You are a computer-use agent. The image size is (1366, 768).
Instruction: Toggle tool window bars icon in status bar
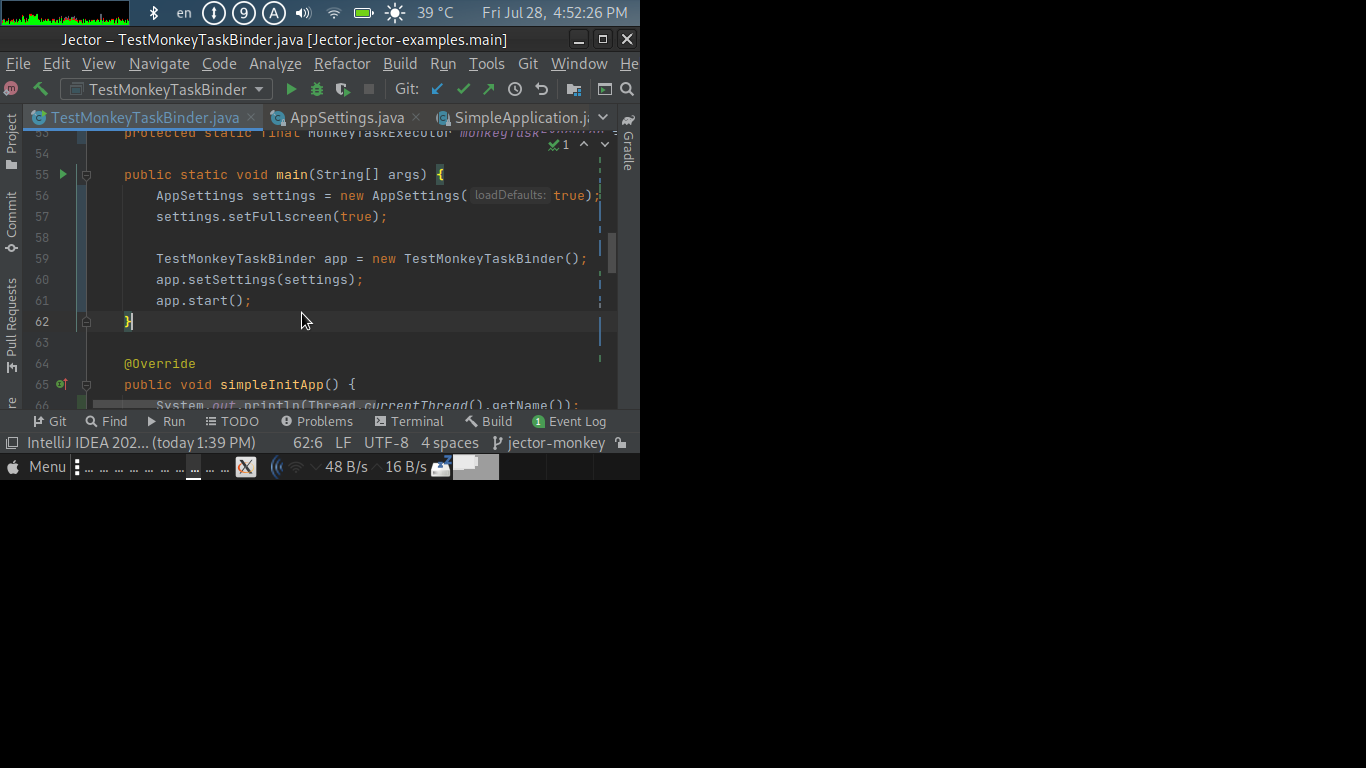click(11, 443)
